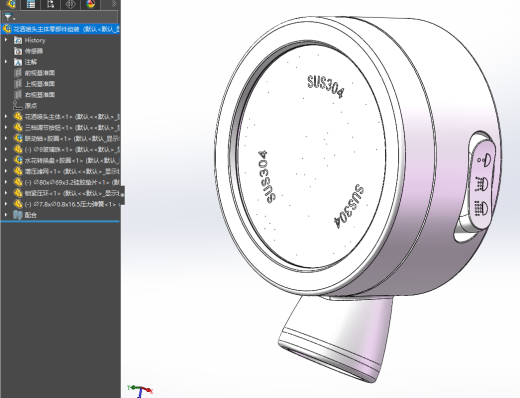Select the 三档调节按钮<1> part icon
The height and width of the screenshot is (398, 520).
tap(18, 128)
